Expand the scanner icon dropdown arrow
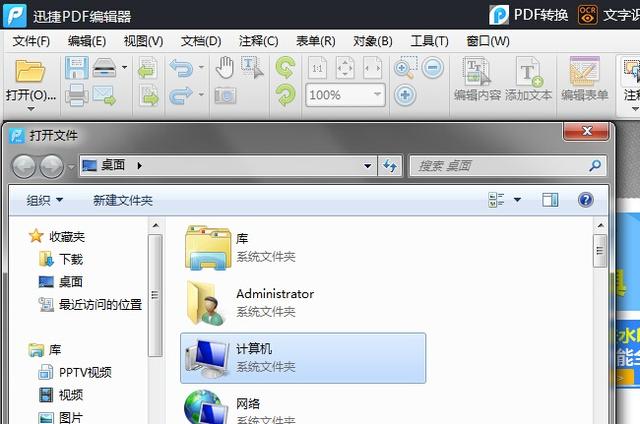Screen dimensions: 640x424 click(124, 67)
